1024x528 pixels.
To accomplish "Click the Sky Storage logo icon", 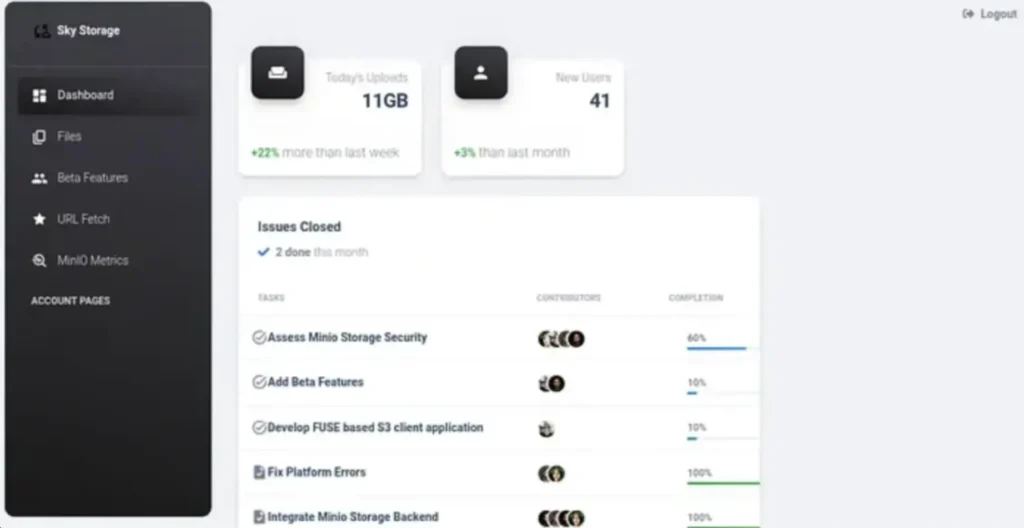I will tap(42, 31).
